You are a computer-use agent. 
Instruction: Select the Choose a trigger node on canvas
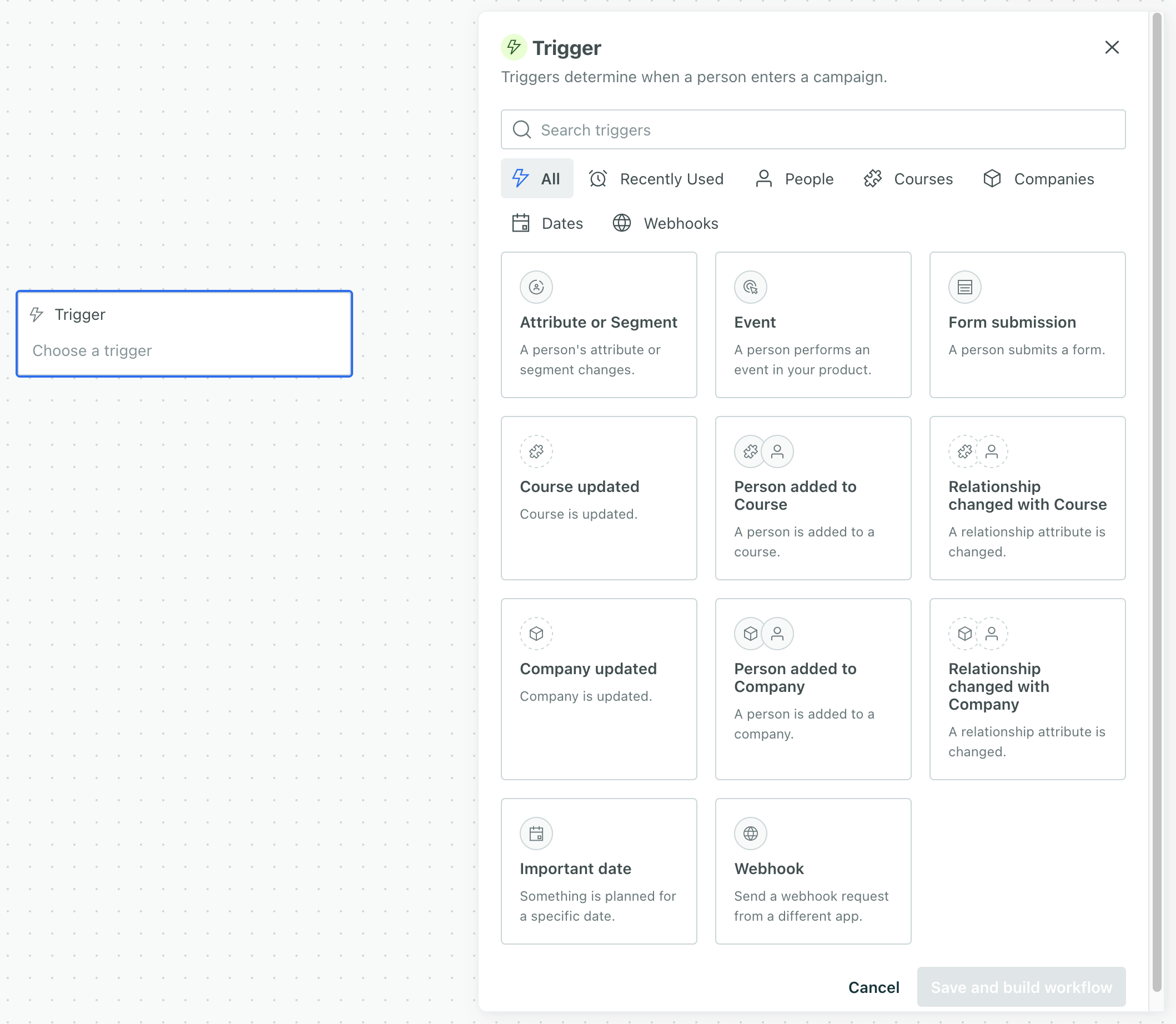(184, 334)
